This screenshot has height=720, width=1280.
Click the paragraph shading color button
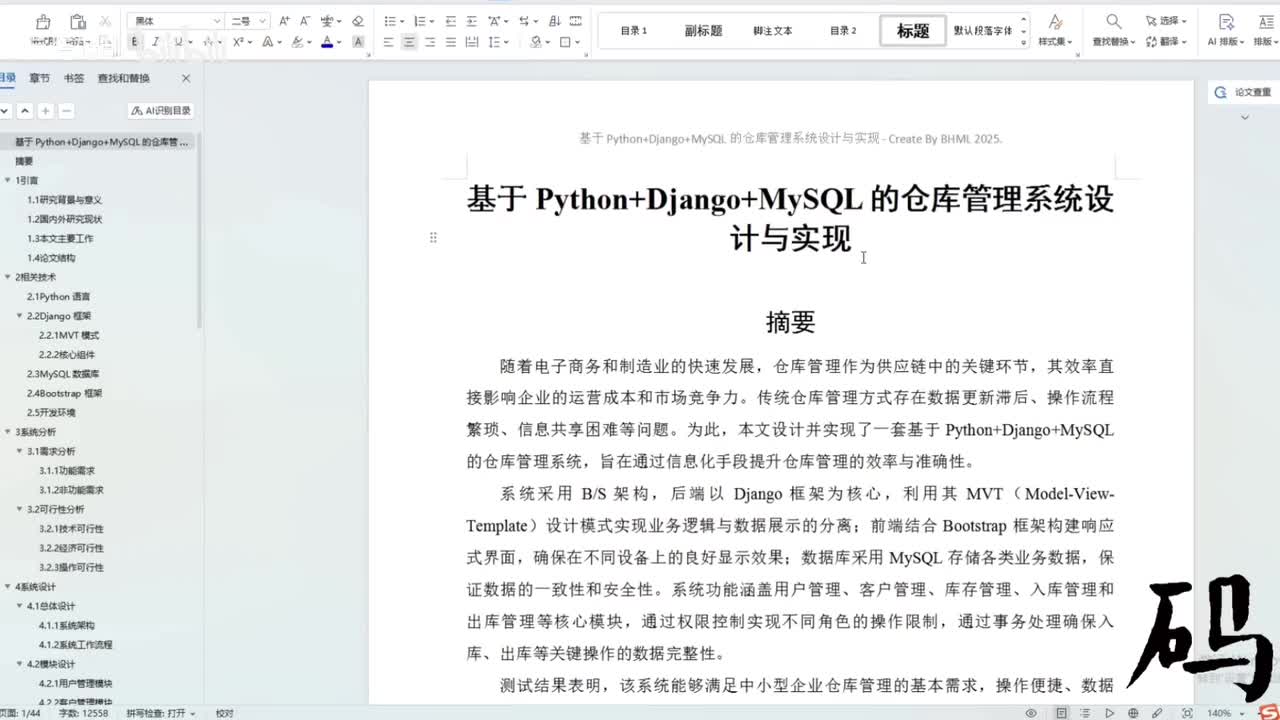pyautogui.click(x=536, y=42)
